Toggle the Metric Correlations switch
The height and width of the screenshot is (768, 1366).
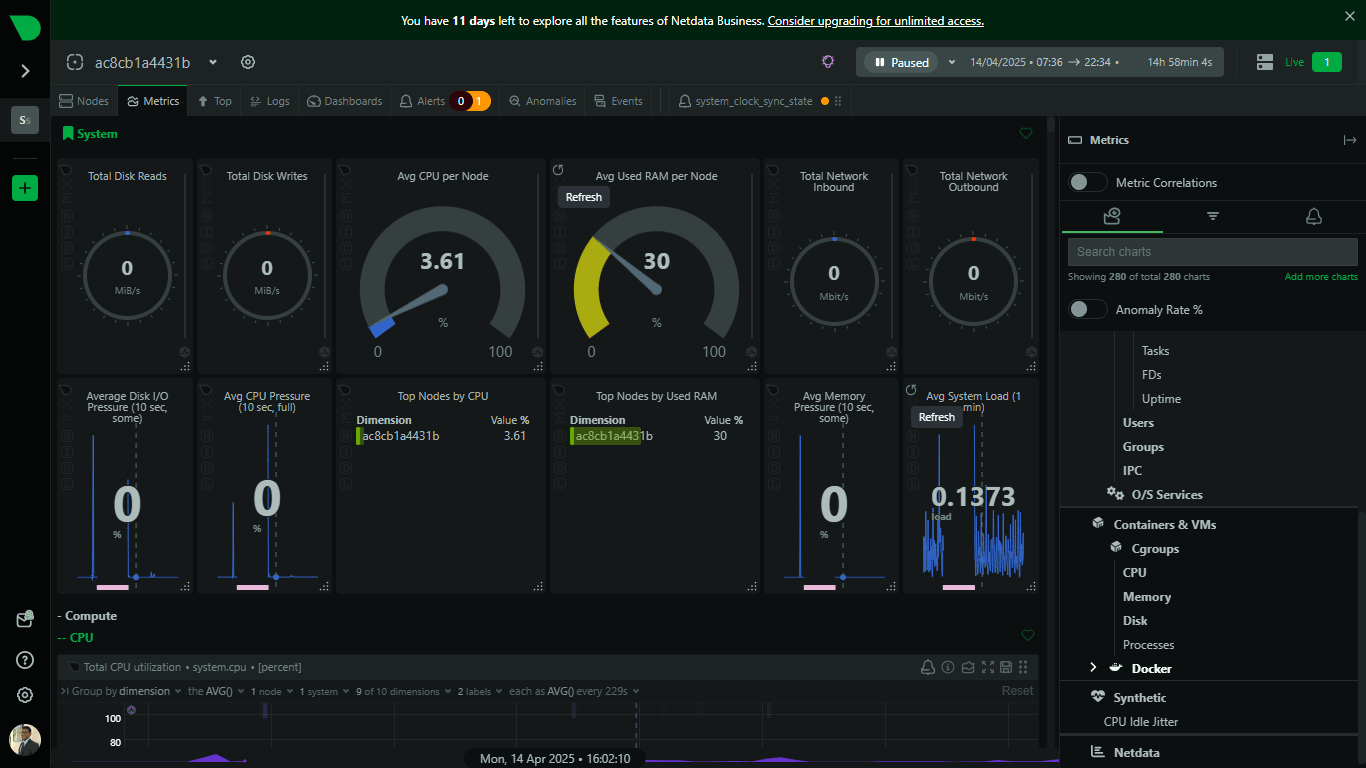point(1088,182)
